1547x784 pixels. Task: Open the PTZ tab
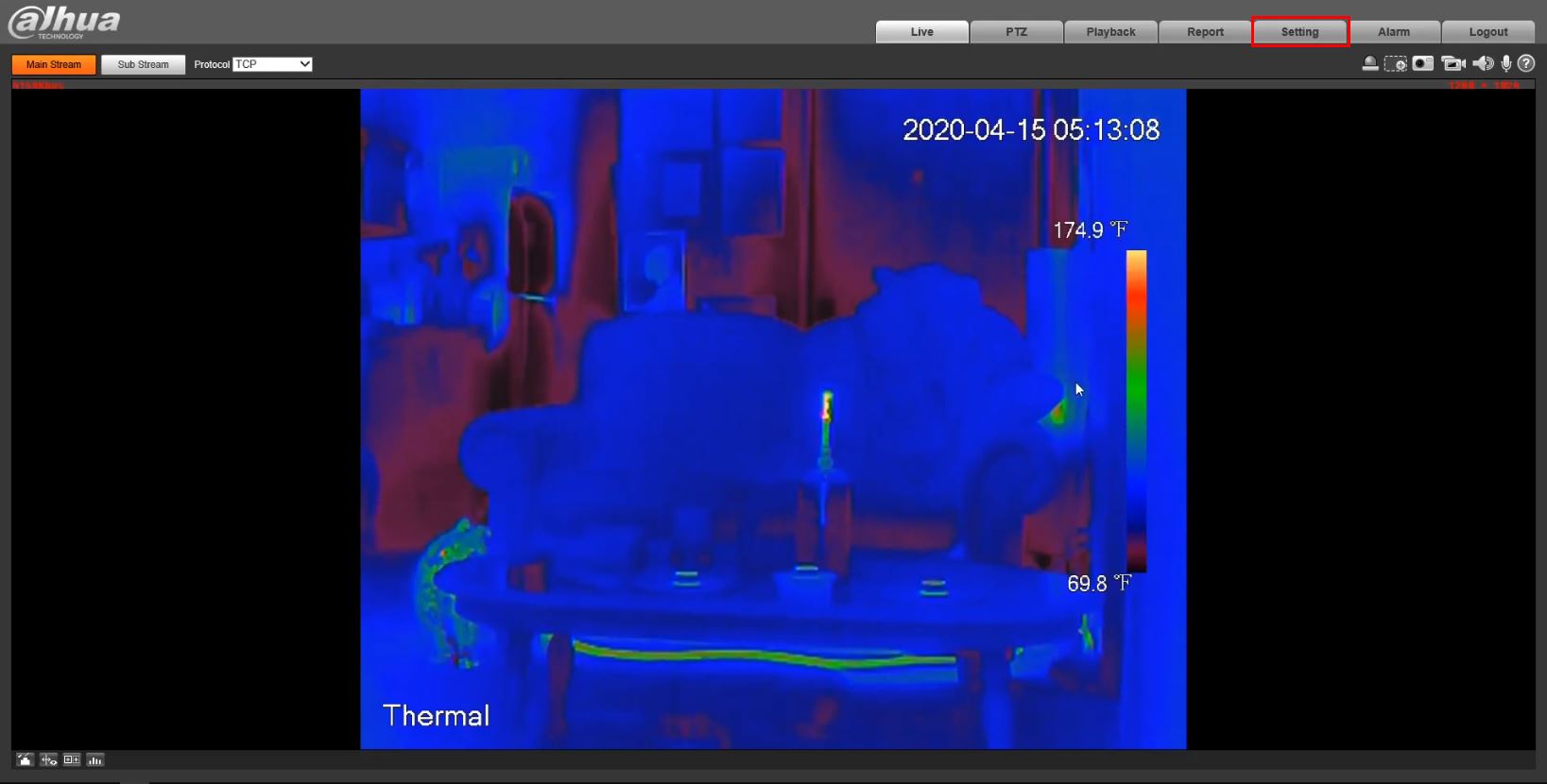1017,32
